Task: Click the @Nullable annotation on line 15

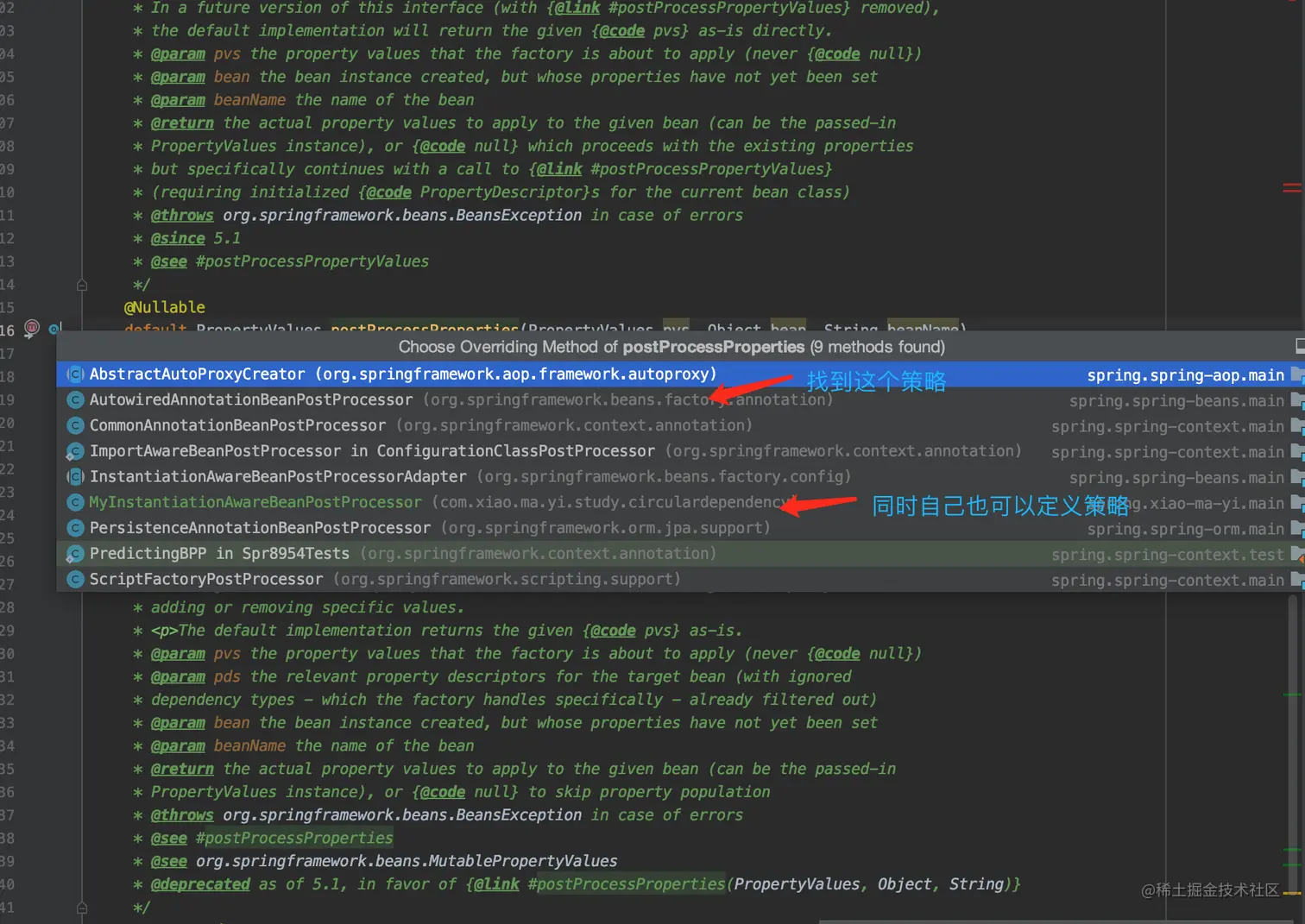Action: pos(165,307)
